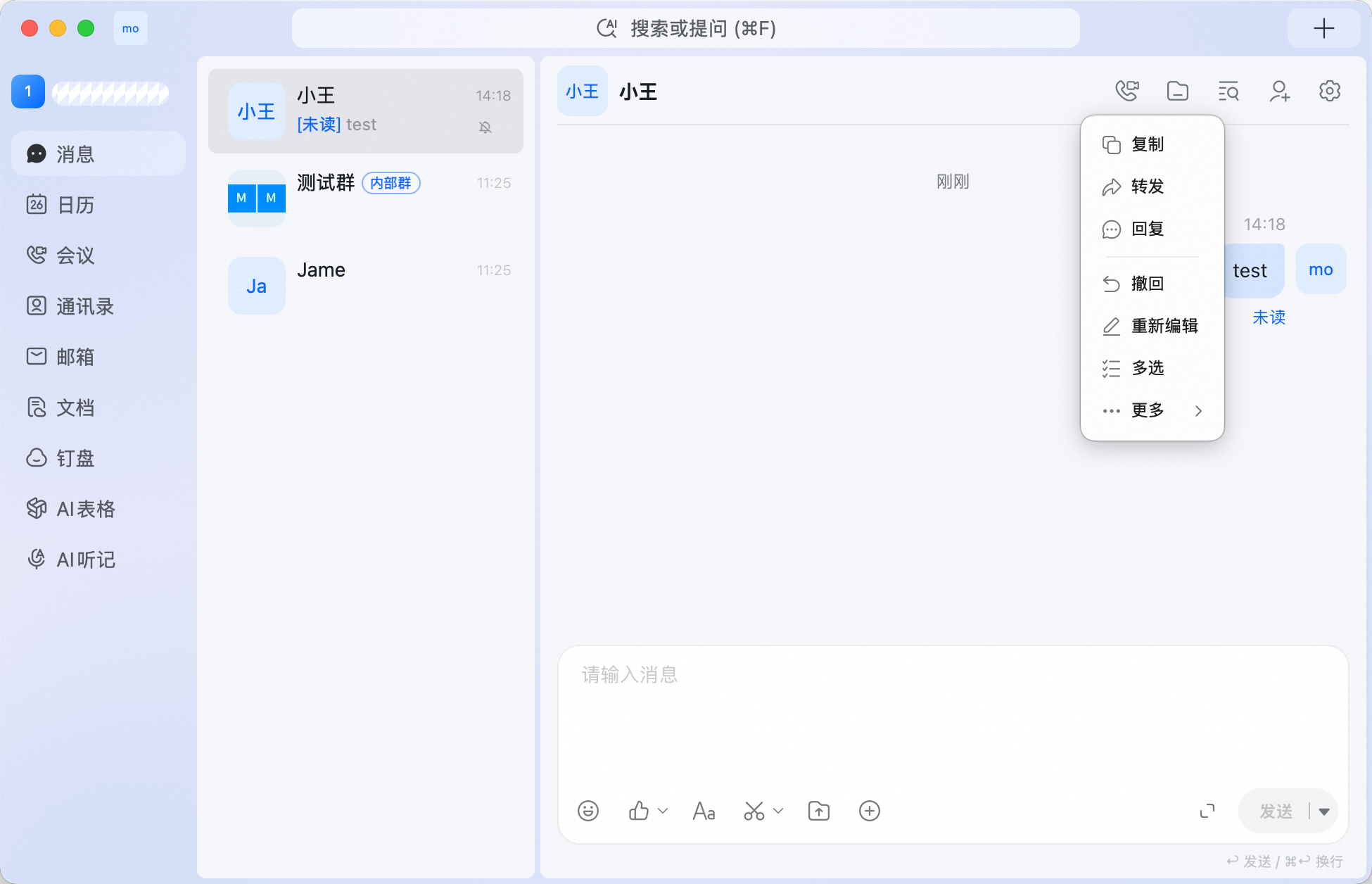Expand the 更多 submenu arrow

(1199, 410)
